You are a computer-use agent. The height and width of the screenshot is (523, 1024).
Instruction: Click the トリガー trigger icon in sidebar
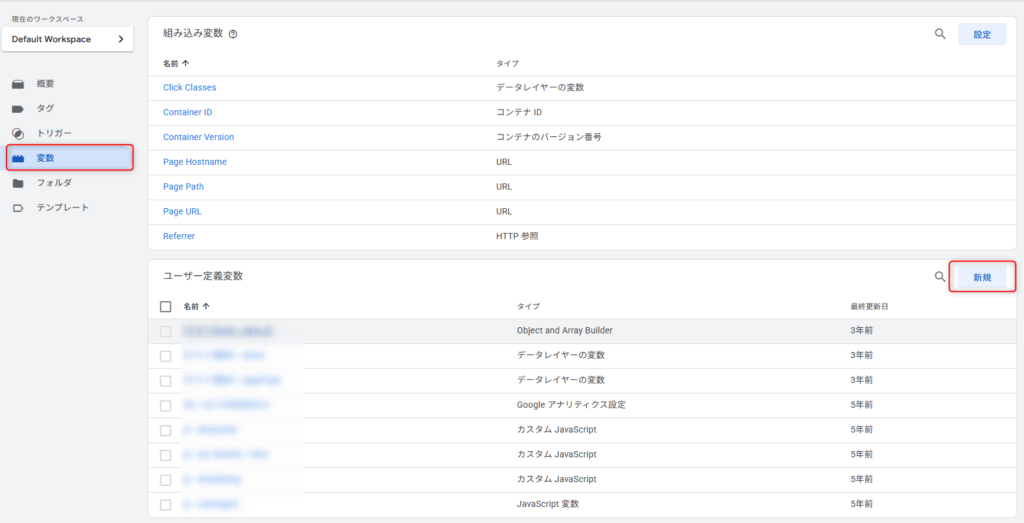pyautogui.click(x=18, y=133)
